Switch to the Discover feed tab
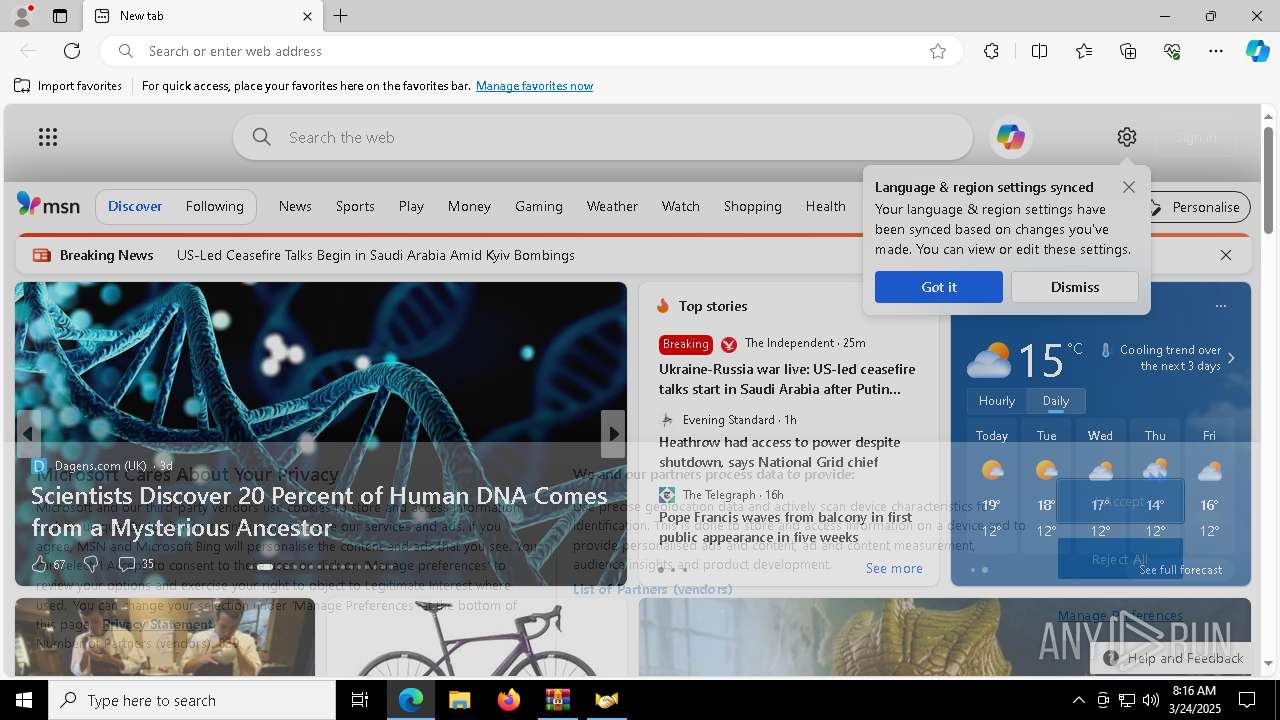Screen dimensions: 1280x720 [x=135, y=206]
